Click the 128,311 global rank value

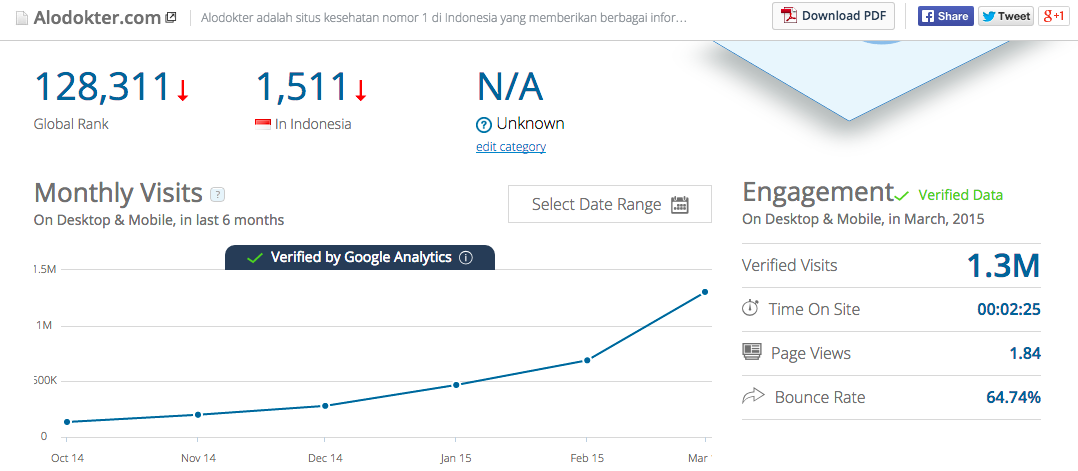coord(102,88)
